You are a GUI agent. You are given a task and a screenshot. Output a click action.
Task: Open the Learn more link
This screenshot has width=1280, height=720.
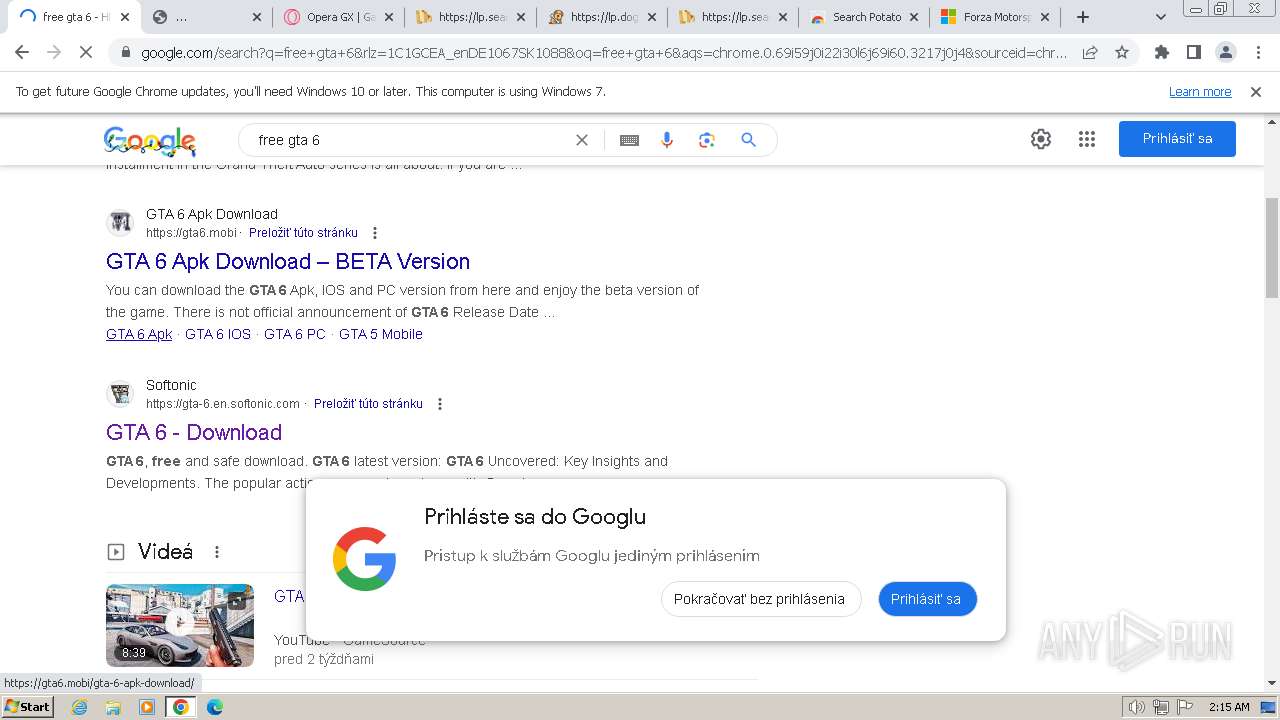(1200, 92)
